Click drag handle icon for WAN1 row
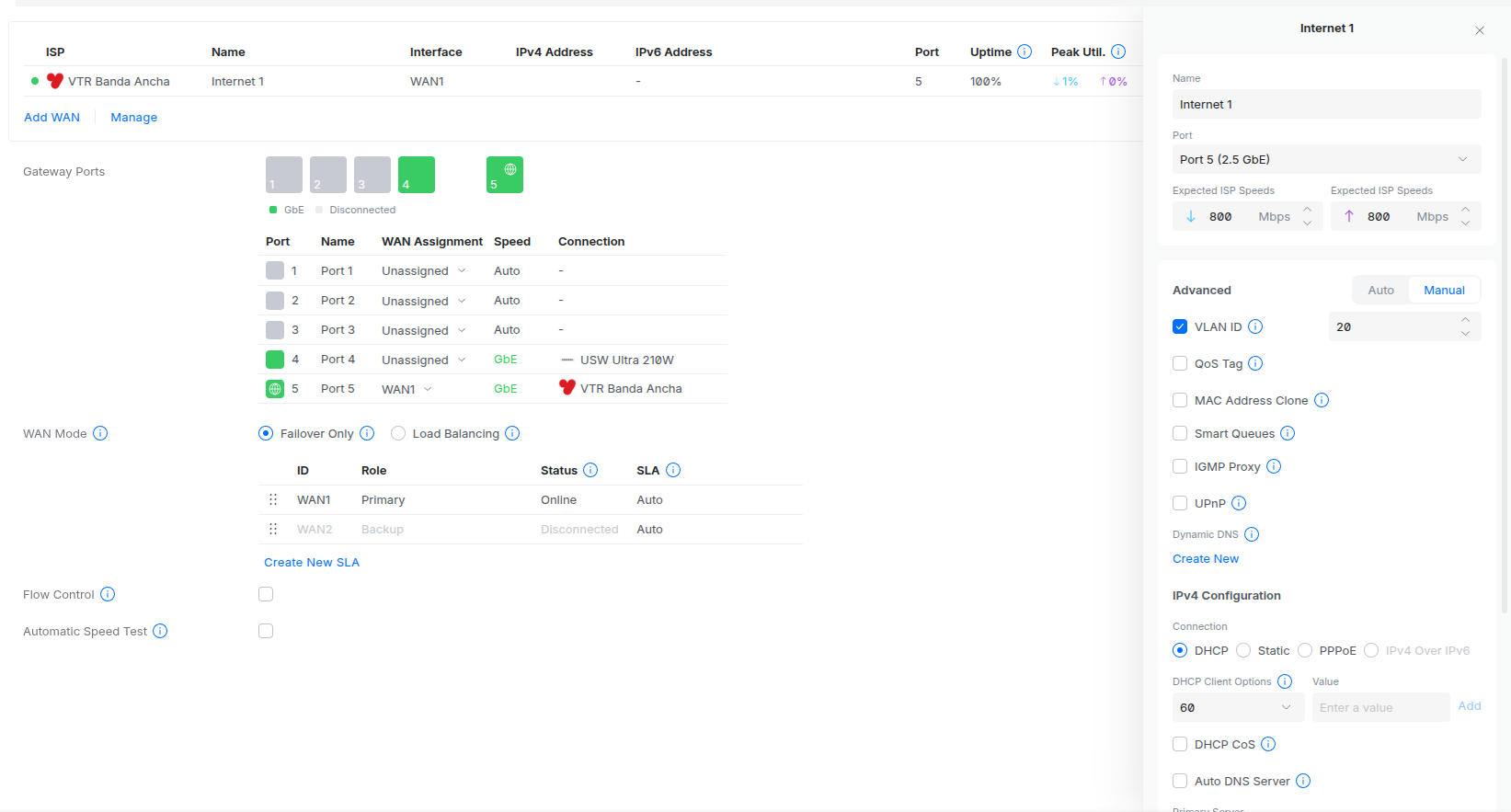Viewport: 1511px width, 812px height. click(273, 499)
